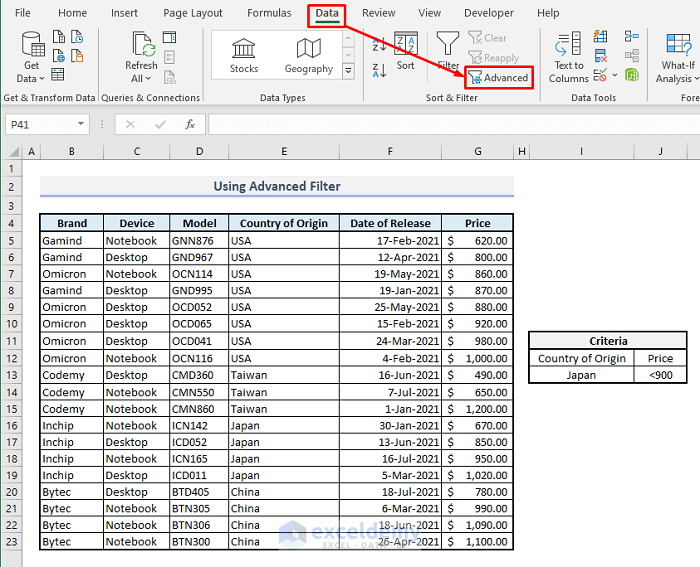The height and width of the screenshot is (567, 700).
Task: Select the Geography data type
Action: pyautogui.click(x=308, y=55)
